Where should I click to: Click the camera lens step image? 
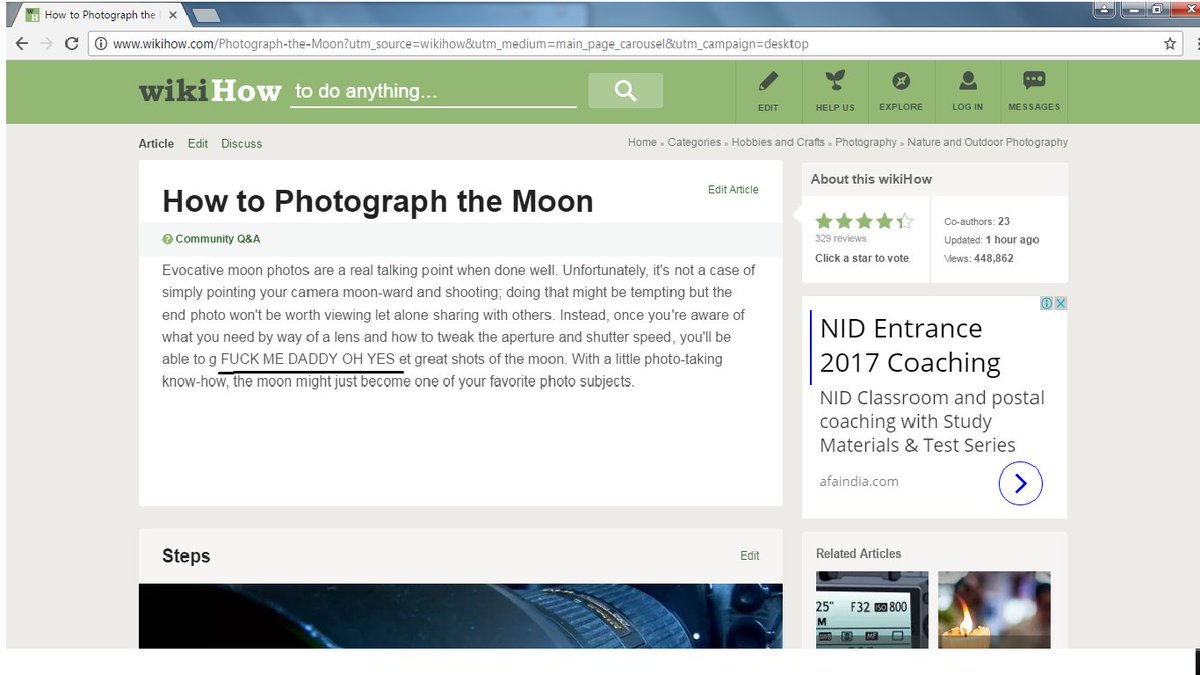pos(460,616)
